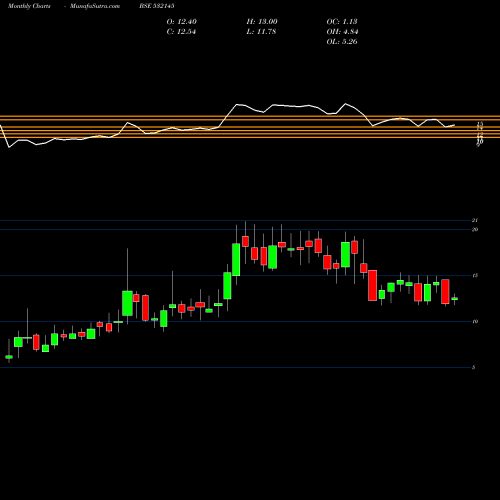Select the low value 'L: 11.78'
The width and height of the screenshot is (500, 500).
[x=261, y=32]
